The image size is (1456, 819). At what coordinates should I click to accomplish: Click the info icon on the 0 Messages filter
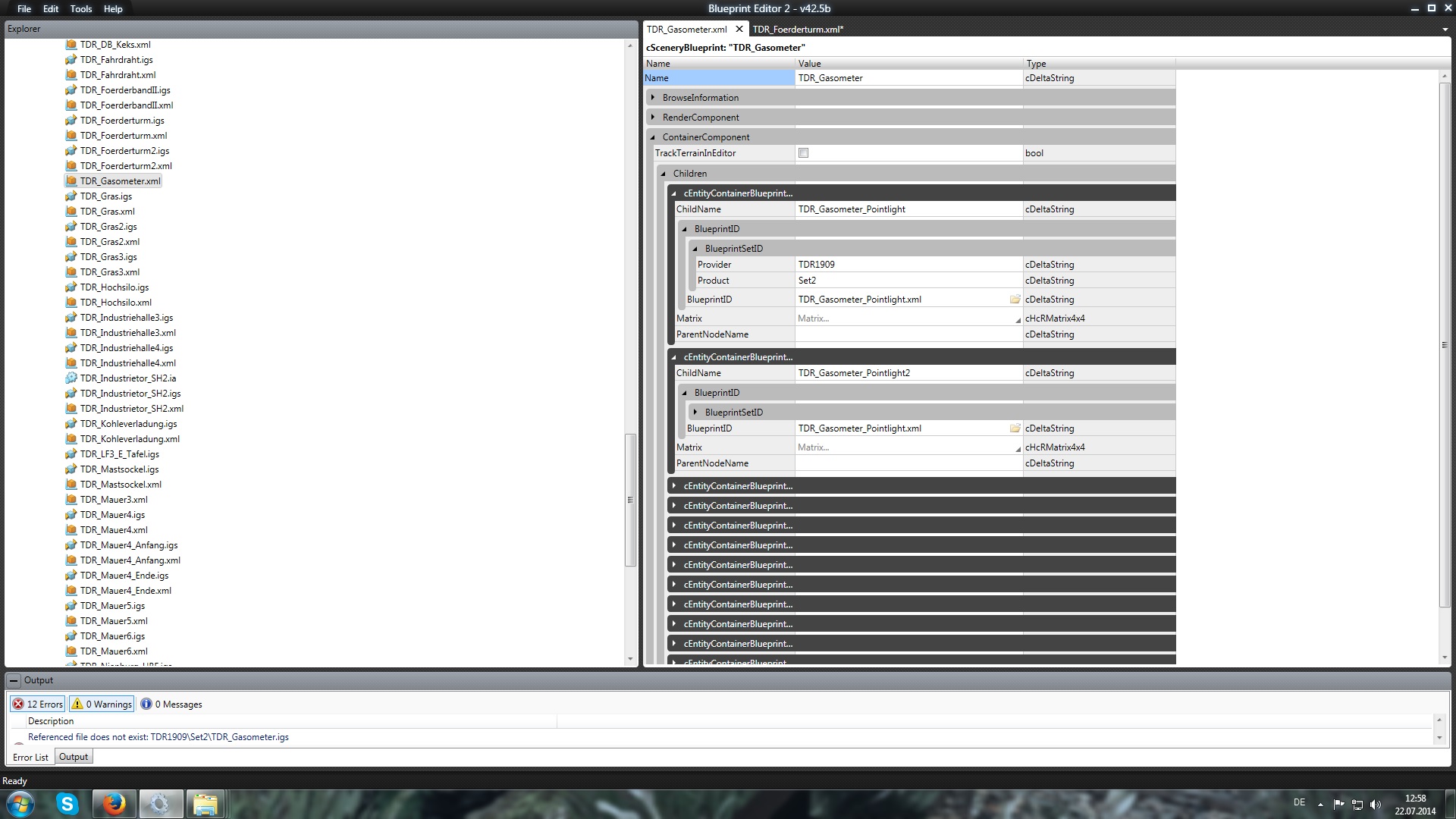coord(146,704)
